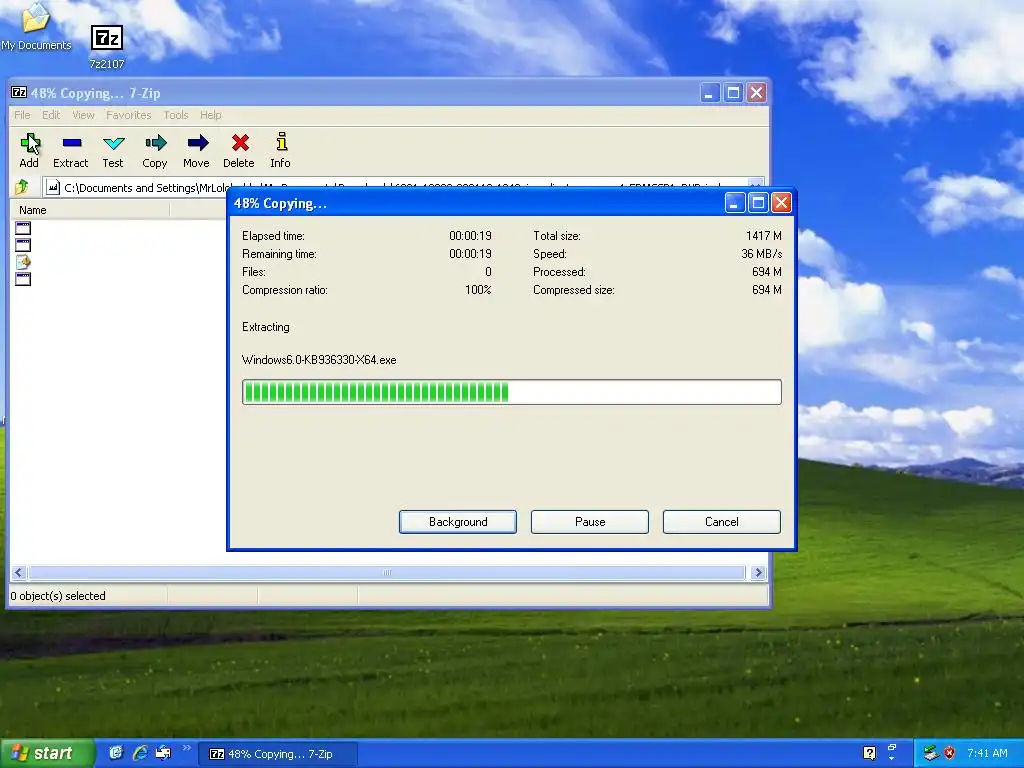
Task: Expand quick launch chevron
Action: (x=187, y=748)
